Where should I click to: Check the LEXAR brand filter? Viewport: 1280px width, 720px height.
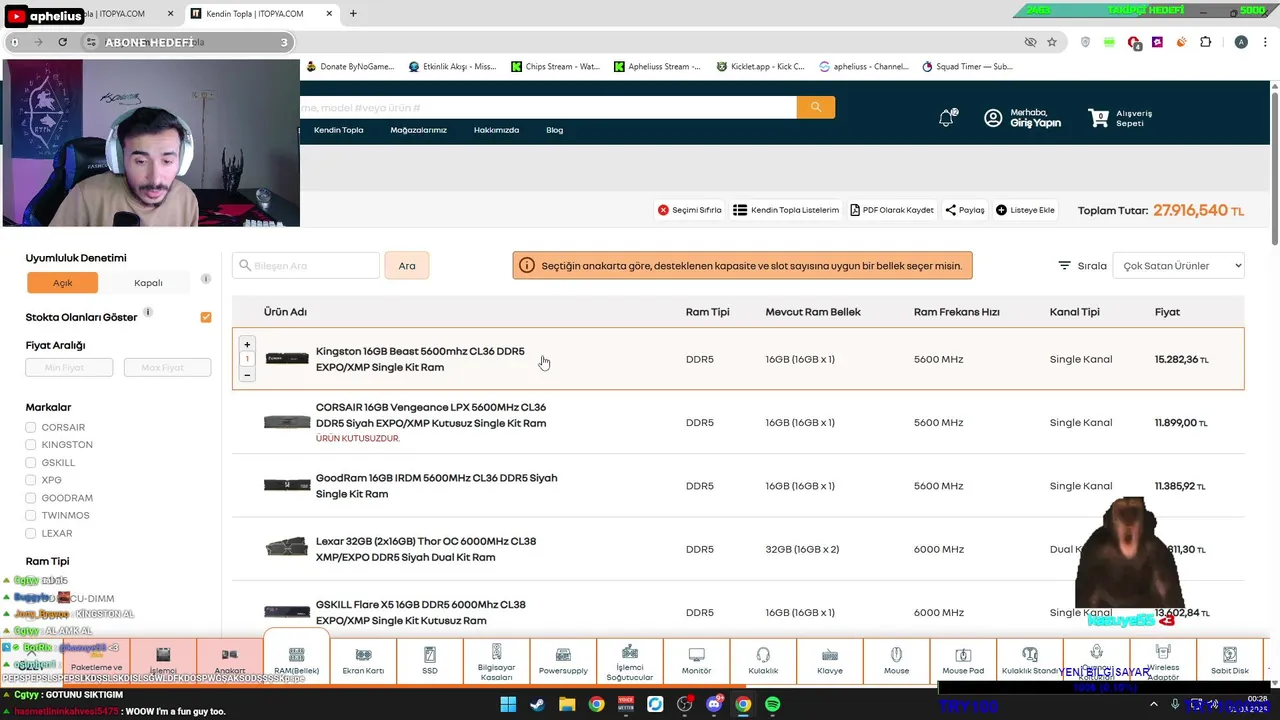click(x=31, y=533)
